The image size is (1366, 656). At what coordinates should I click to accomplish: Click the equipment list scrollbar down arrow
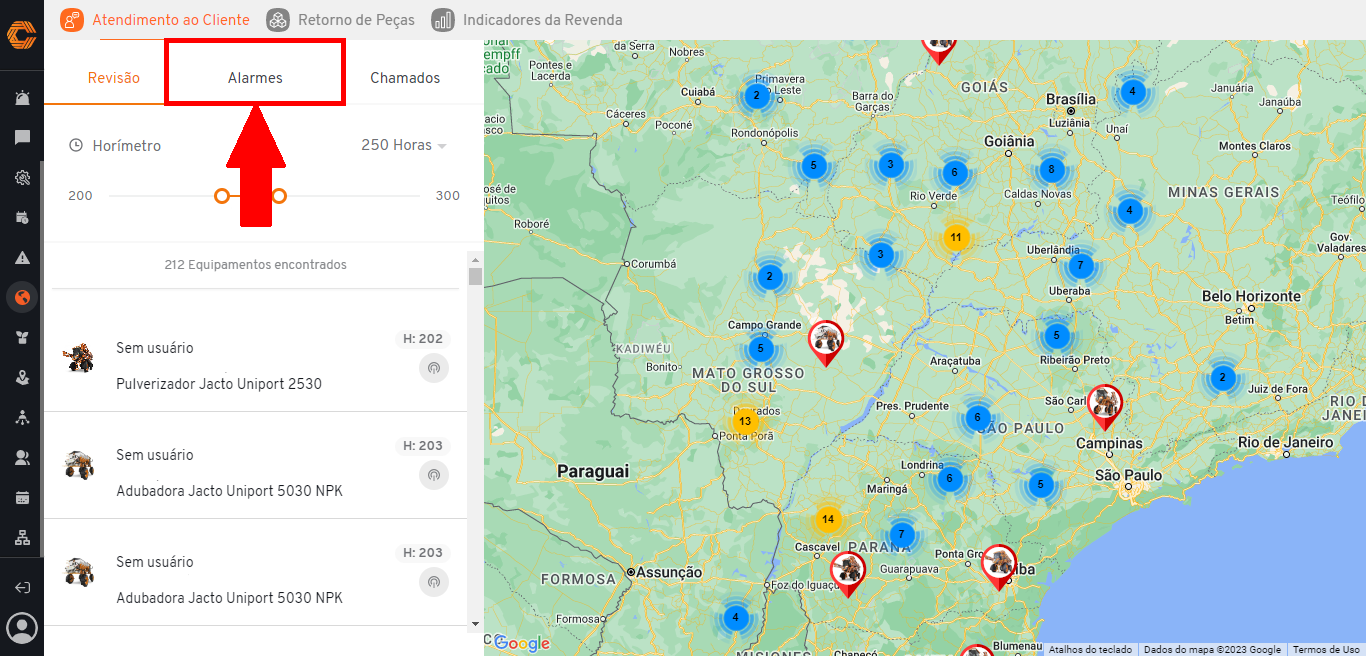tap(475, 624)
